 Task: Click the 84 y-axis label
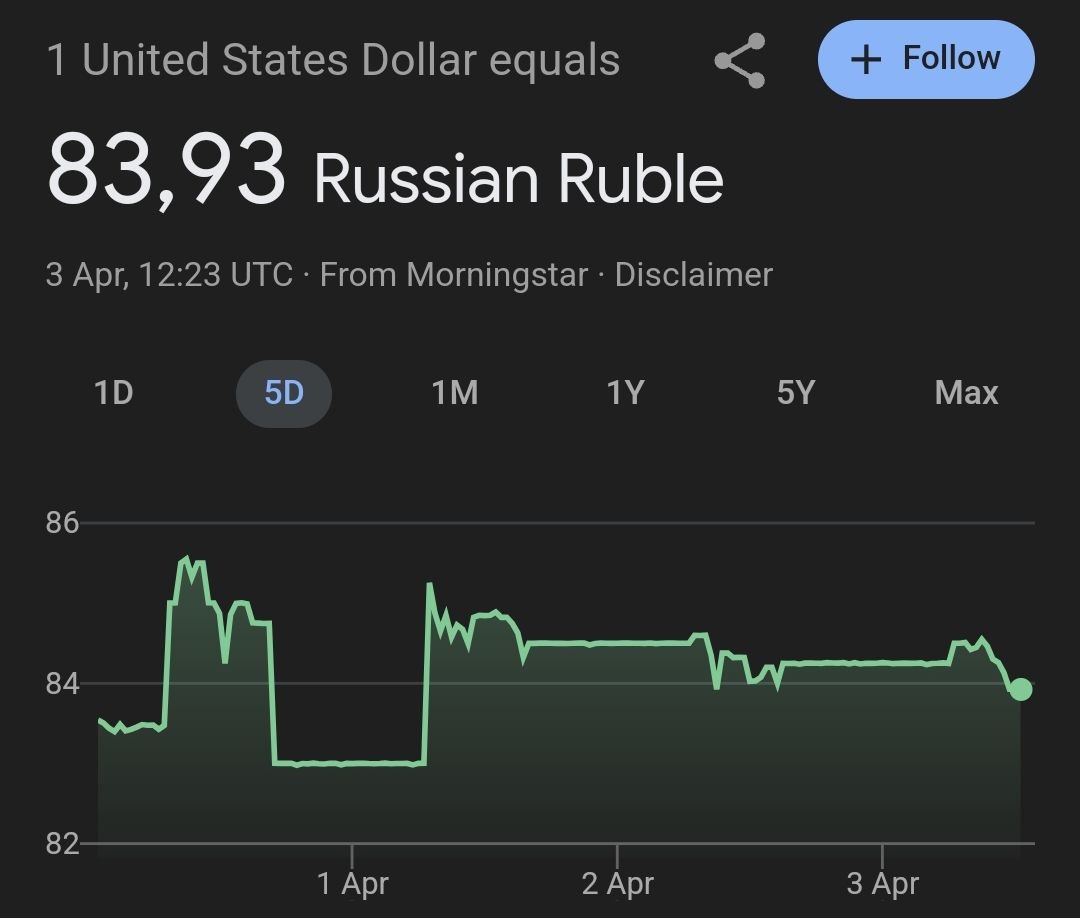pyautogui.click(x=62, y=684)
